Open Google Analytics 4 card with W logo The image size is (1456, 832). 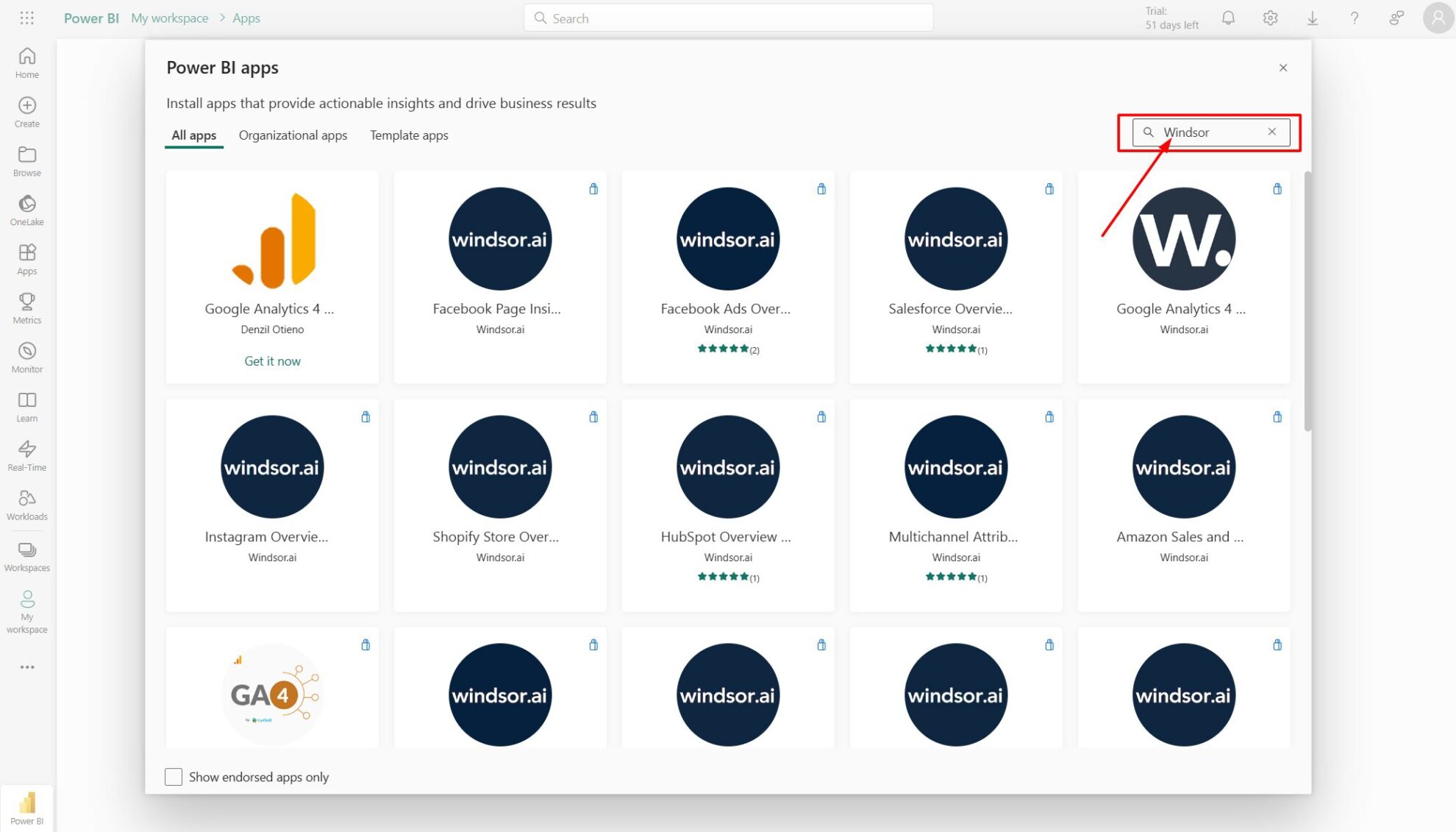tap(1184, 277)
